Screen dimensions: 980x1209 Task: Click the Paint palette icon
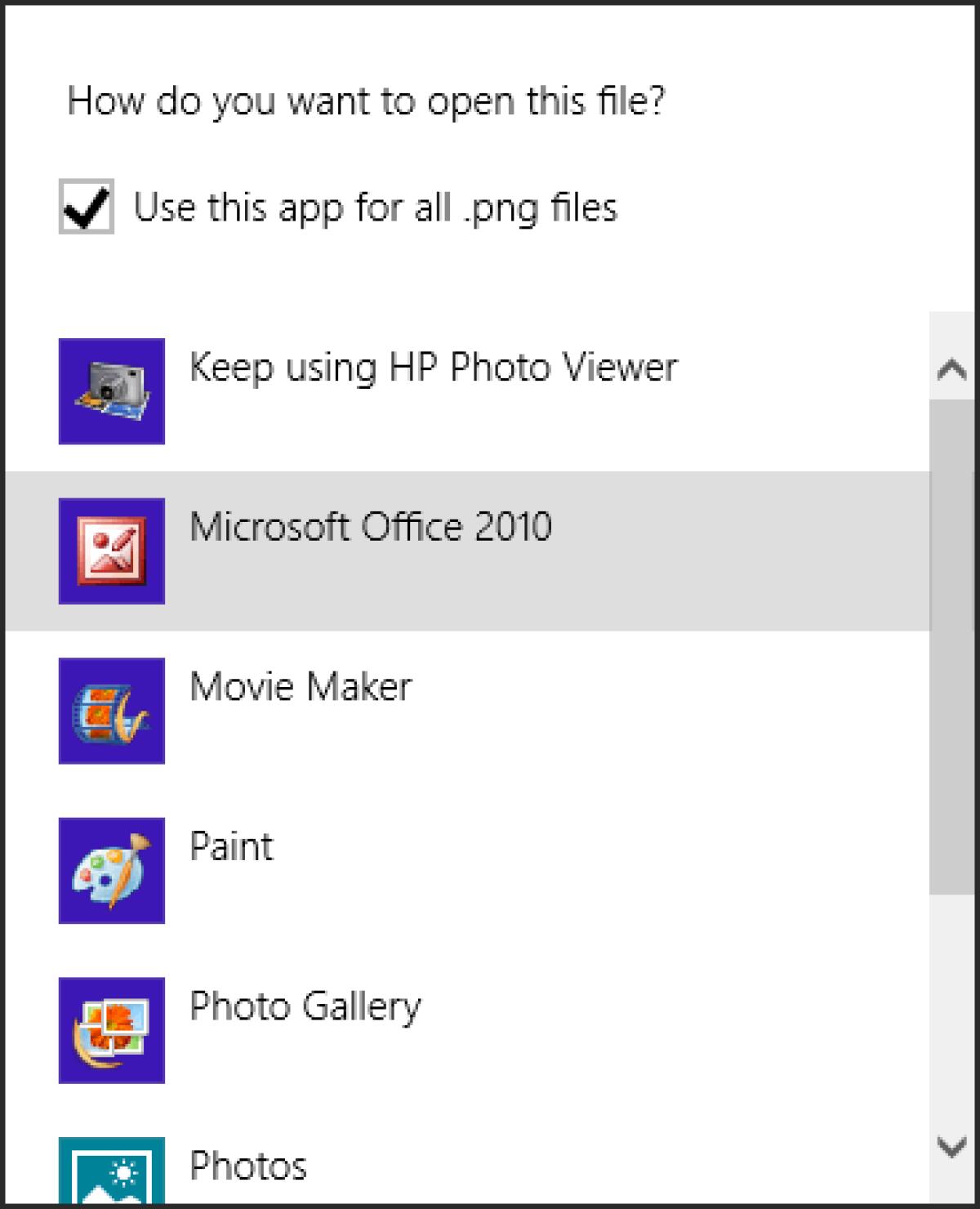point(111,868)
